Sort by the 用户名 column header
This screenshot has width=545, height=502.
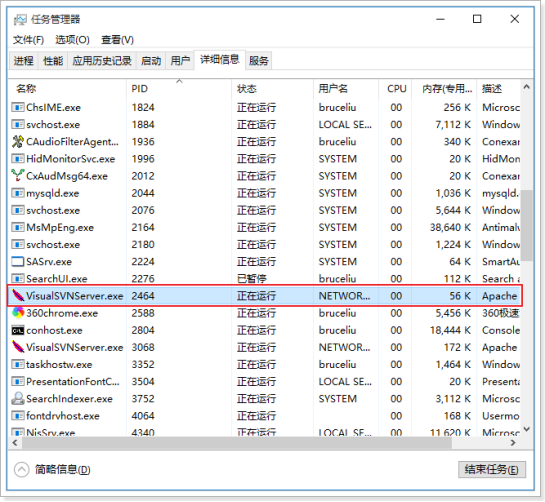coord(345,89)
